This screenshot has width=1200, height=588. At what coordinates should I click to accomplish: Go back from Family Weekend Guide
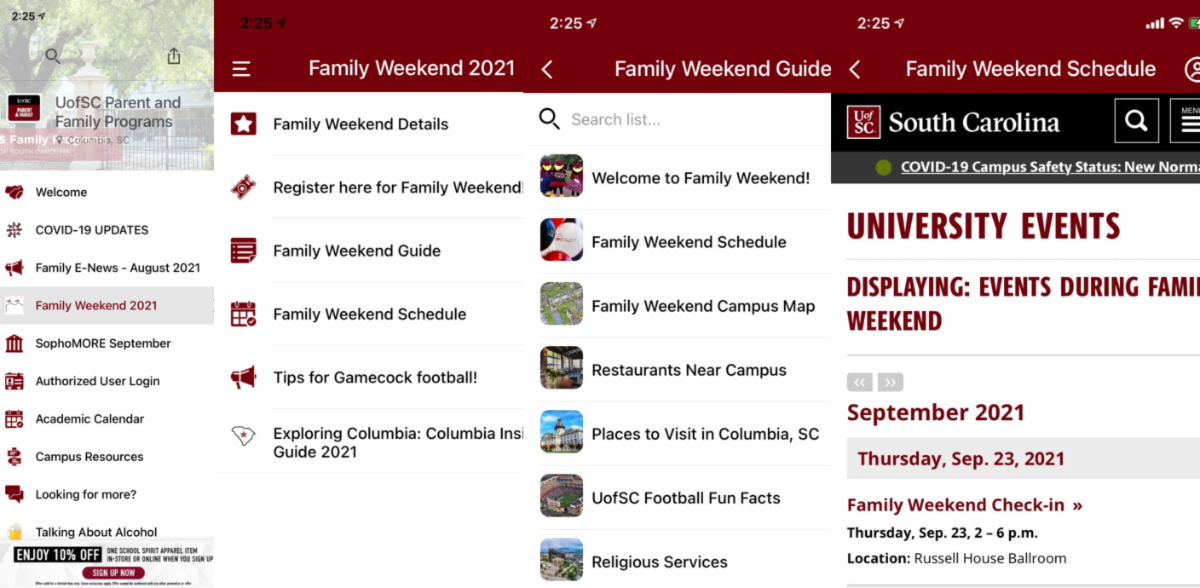click(547, 69)
